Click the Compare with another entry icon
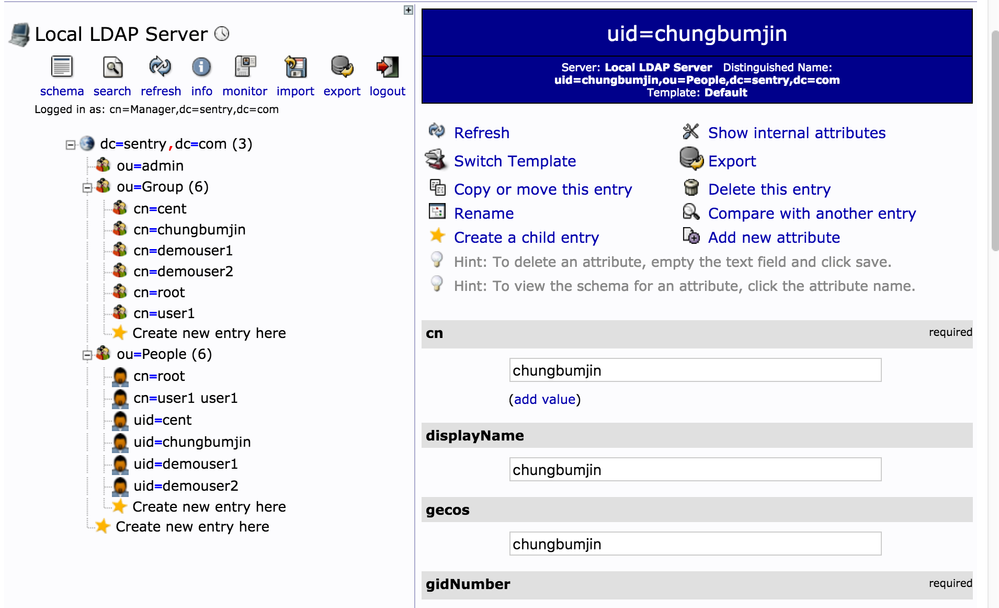Viewport: 999px width, 608px height. point(691,211)
